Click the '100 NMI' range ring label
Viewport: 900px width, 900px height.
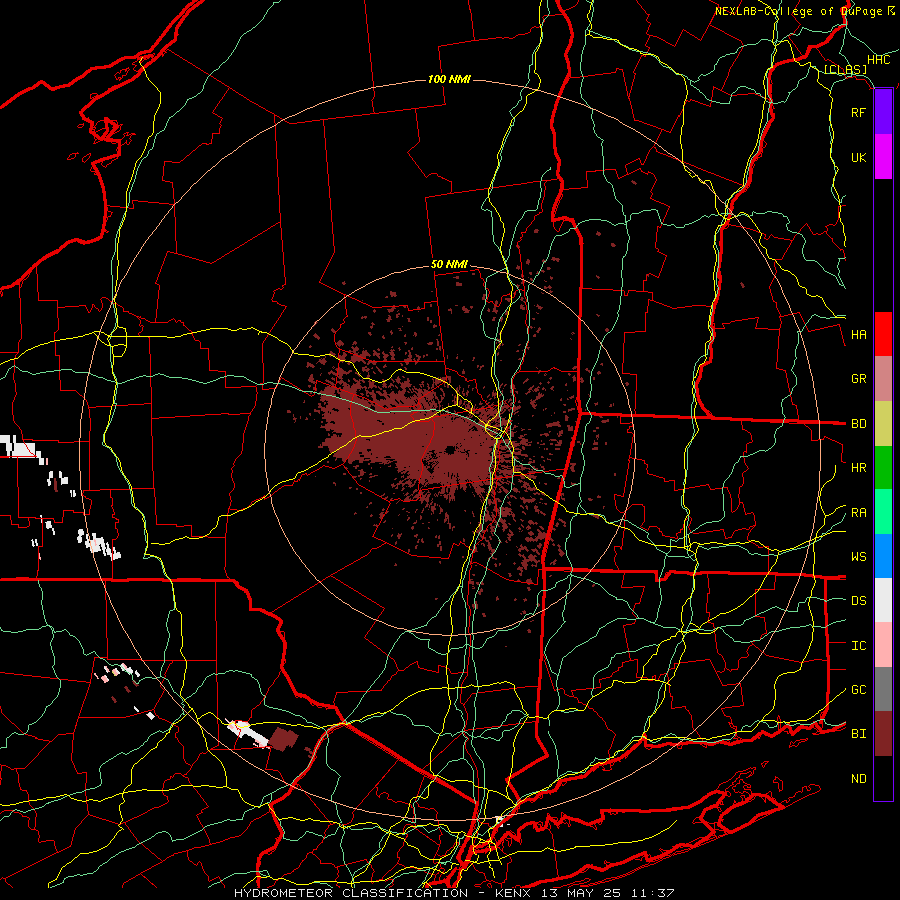click(449, 79)
